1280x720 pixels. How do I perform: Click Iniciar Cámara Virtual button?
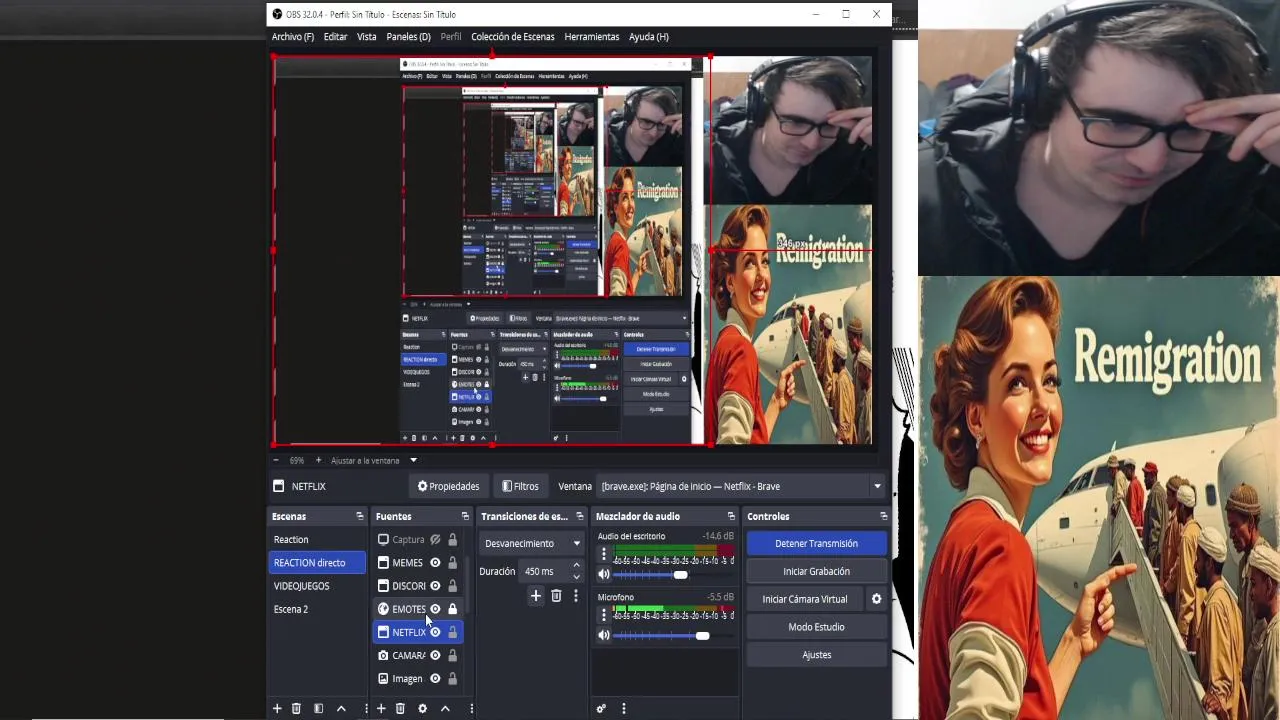pyautogui.click(x=805, y=599)
